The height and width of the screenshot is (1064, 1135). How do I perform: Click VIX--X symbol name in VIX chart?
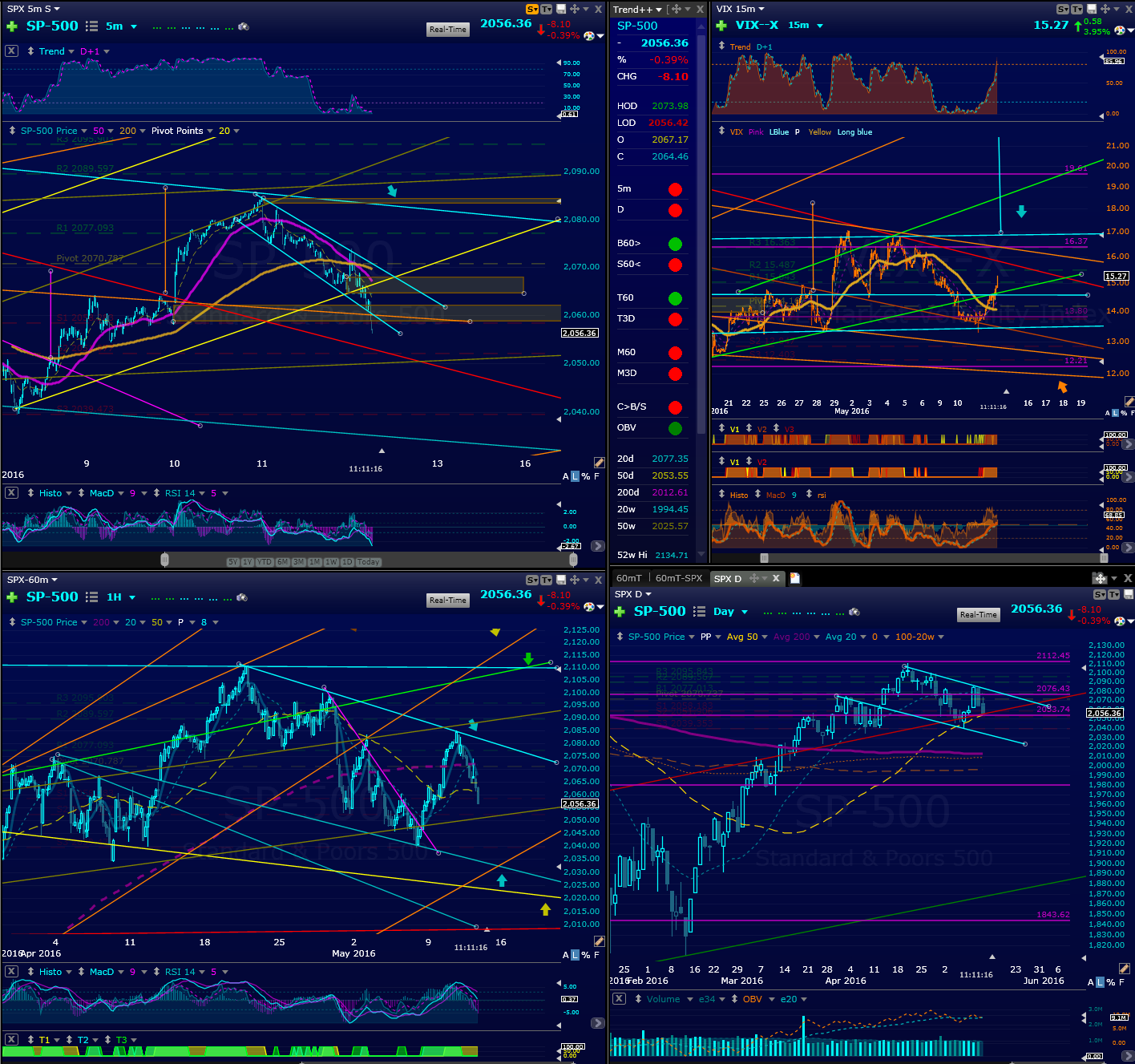point(757,25)
